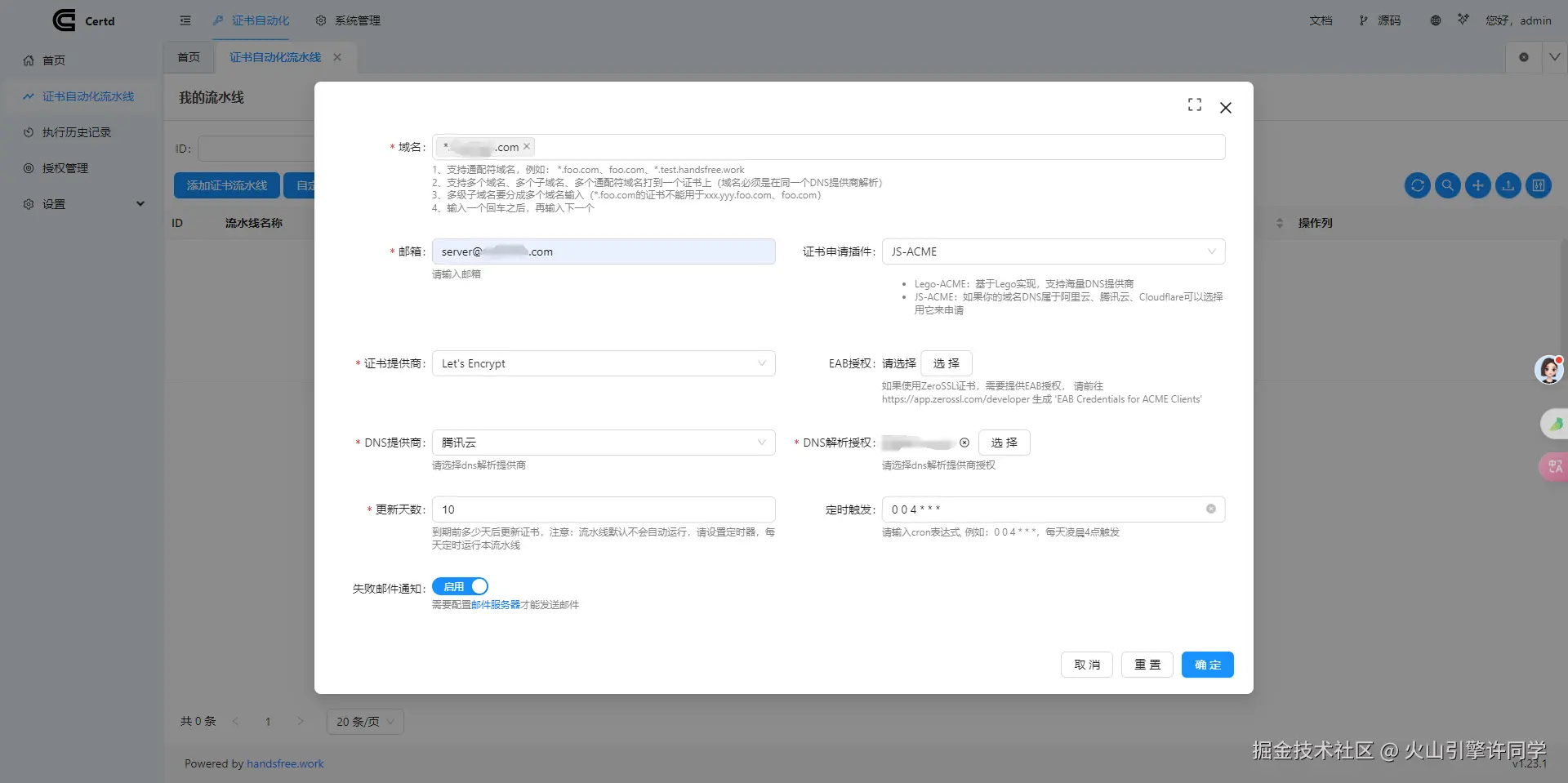The width and height of the screenshot is (1568, 783).
Task: Click page number 1 in pagination
Action: [x=268, y=722]
